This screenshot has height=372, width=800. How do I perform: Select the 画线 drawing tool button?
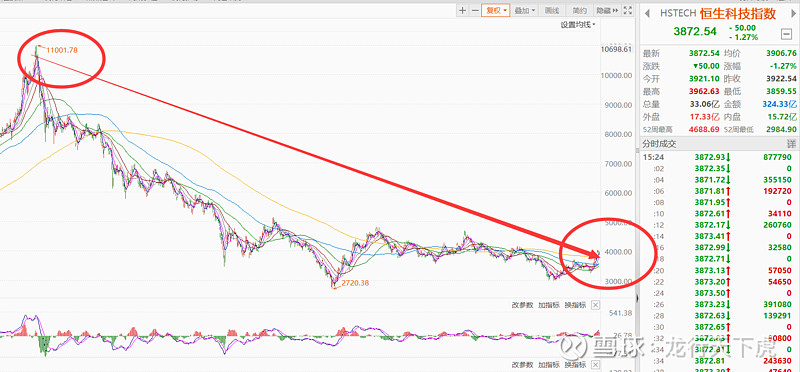[553, 10]
